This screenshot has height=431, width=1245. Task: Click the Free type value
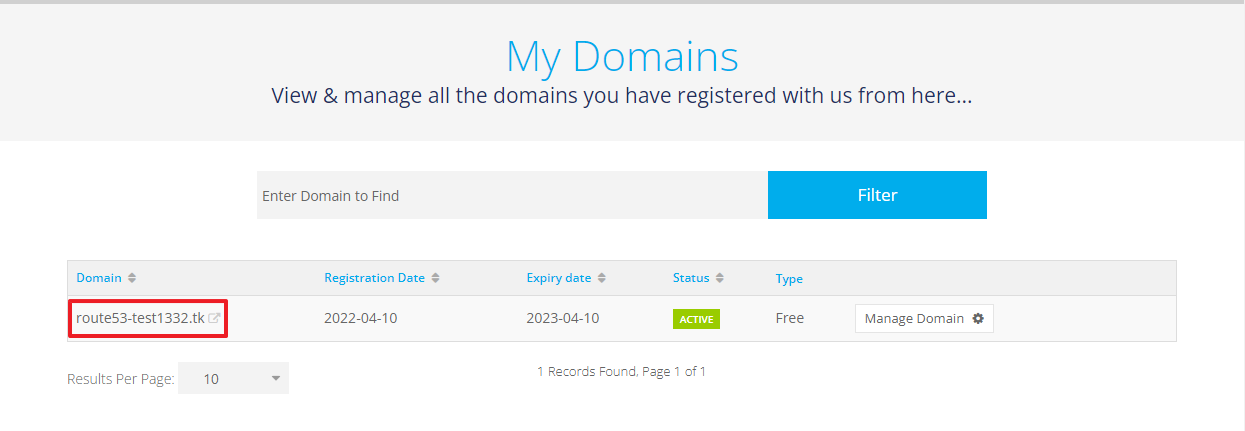click(x=790, y=319)
